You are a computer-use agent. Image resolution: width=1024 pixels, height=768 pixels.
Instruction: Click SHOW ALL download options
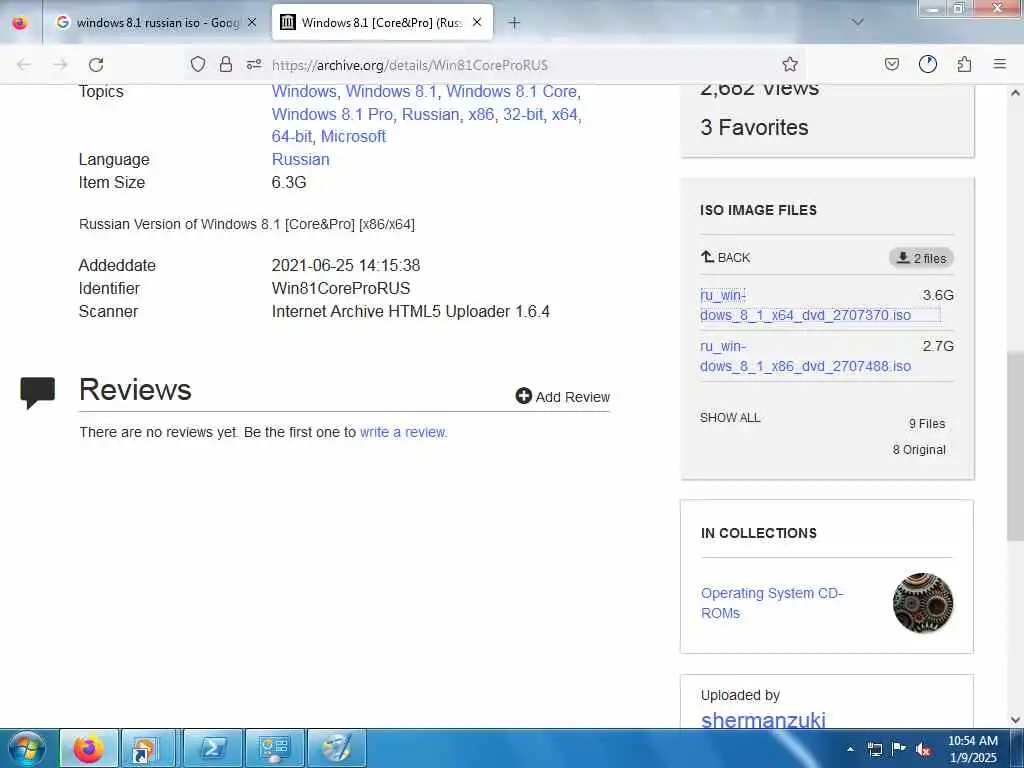pos(730,418)
